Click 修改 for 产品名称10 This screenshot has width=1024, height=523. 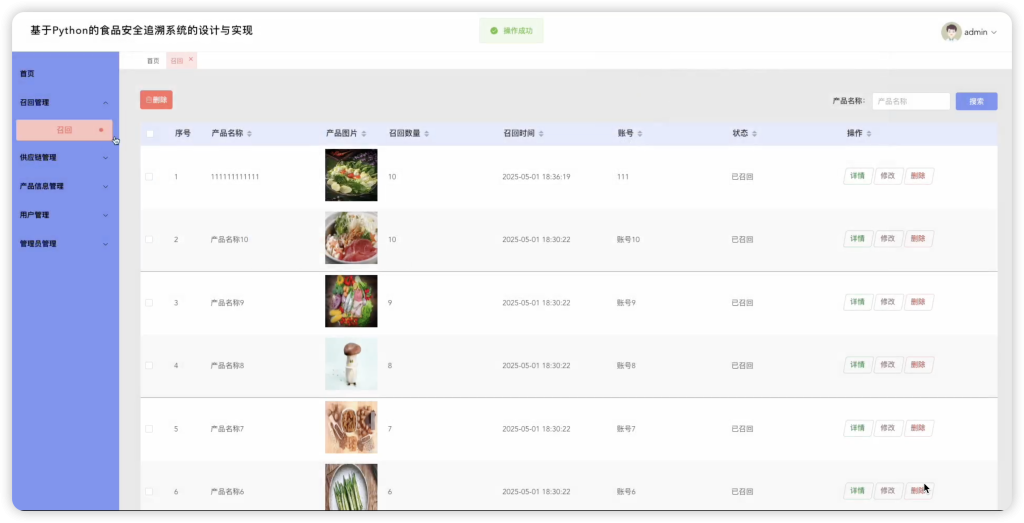coord(888,239)
